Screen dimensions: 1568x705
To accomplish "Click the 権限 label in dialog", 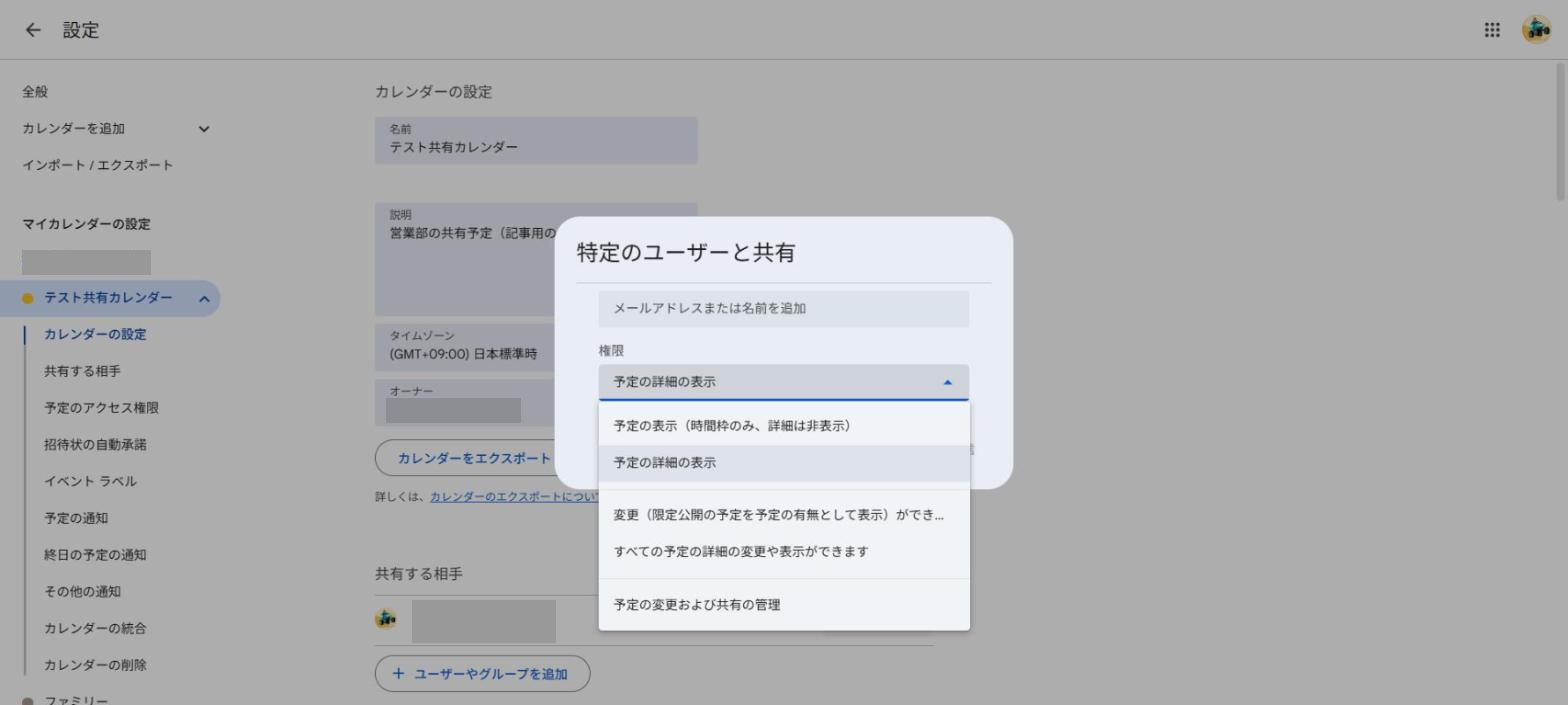I will point(611,351).
